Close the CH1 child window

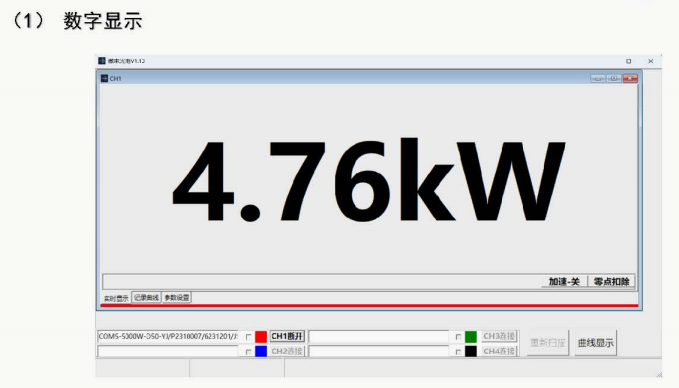point(630,78)
